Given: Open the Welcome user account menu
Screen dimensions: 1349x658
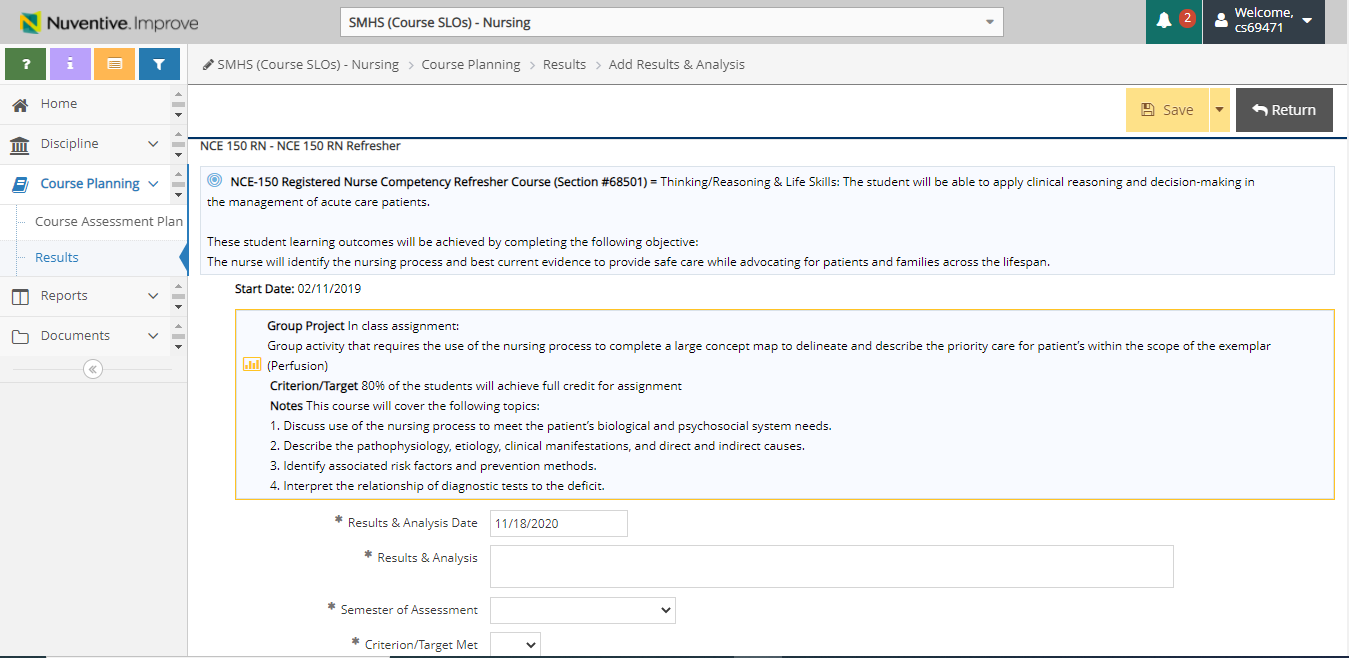Looking at the screenshot, I should coord(1263,21).
